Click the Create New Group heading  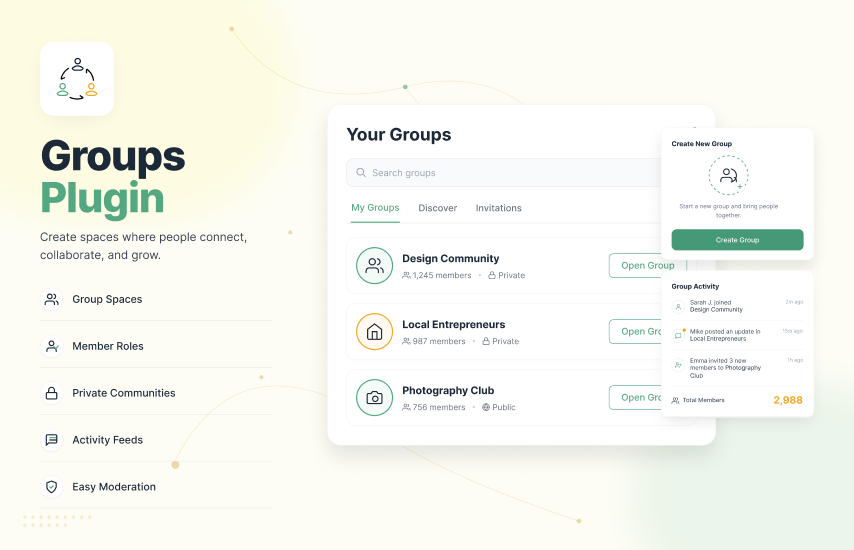pyautogui.click(x=702, y=144)
